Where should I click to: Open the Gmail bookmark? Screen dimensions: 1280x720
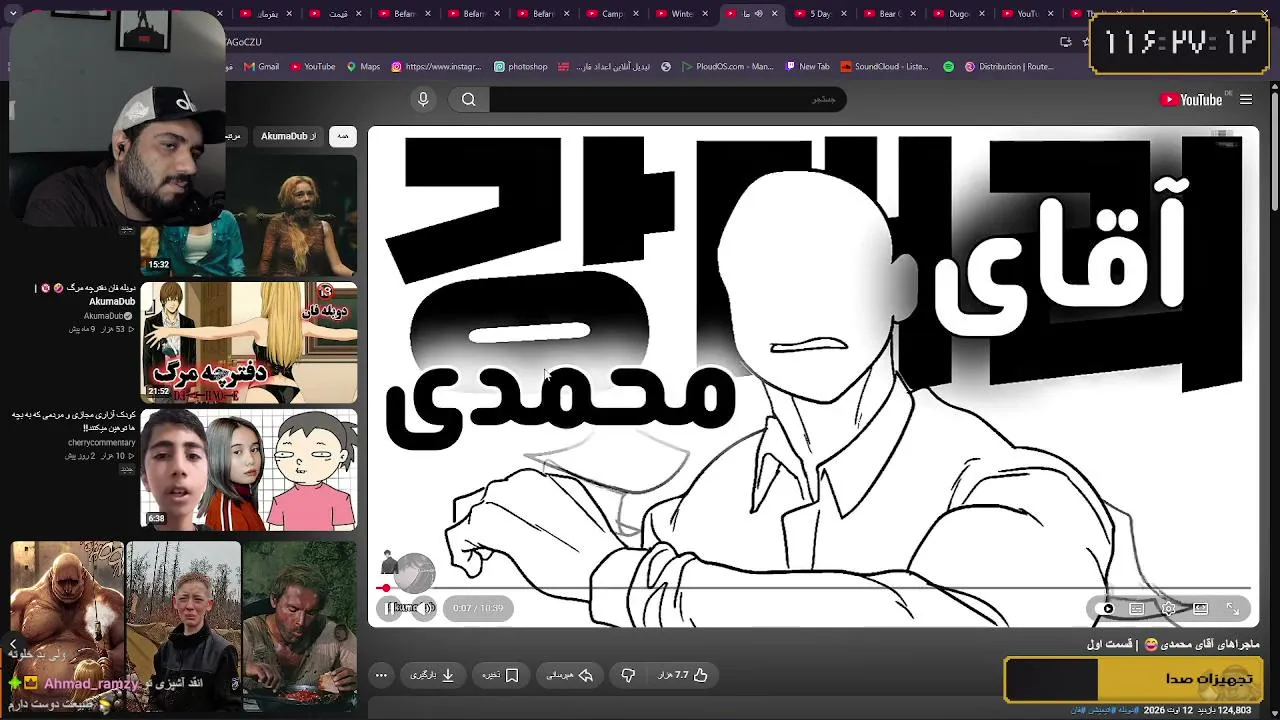click(261, 67)
